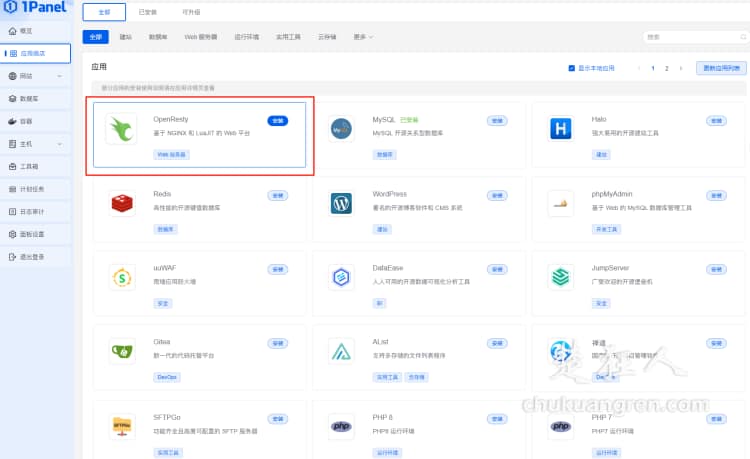Click 退出登录 logout in sidebar
This screenshot has height=459, width=750.
coord(27,257)
